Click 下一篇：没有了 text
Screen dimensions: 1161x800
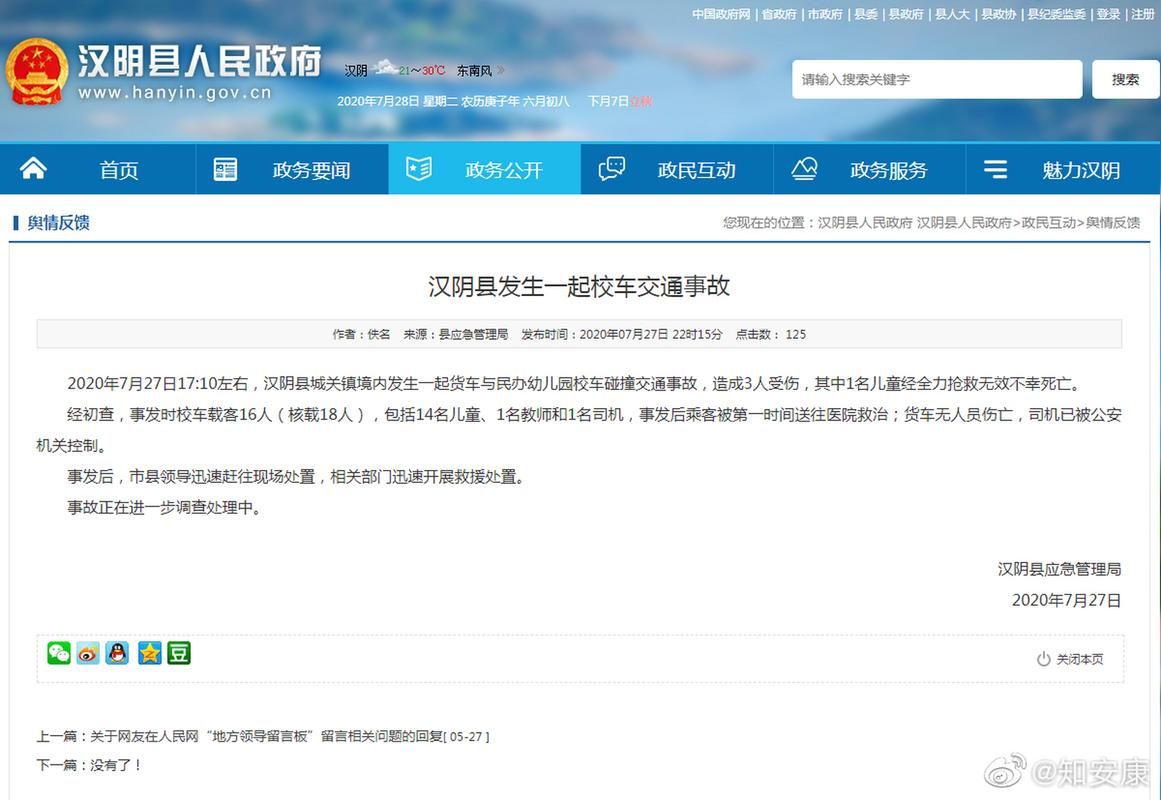tap(89, 764)
